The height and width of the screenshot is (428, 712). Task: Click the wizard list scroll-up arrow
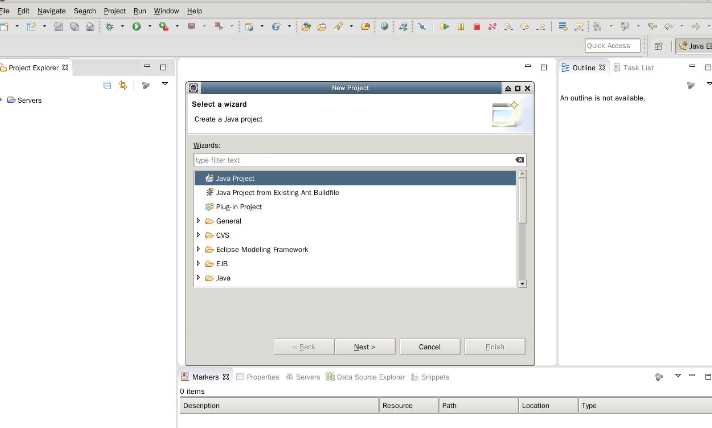click(x=522, y=174)
